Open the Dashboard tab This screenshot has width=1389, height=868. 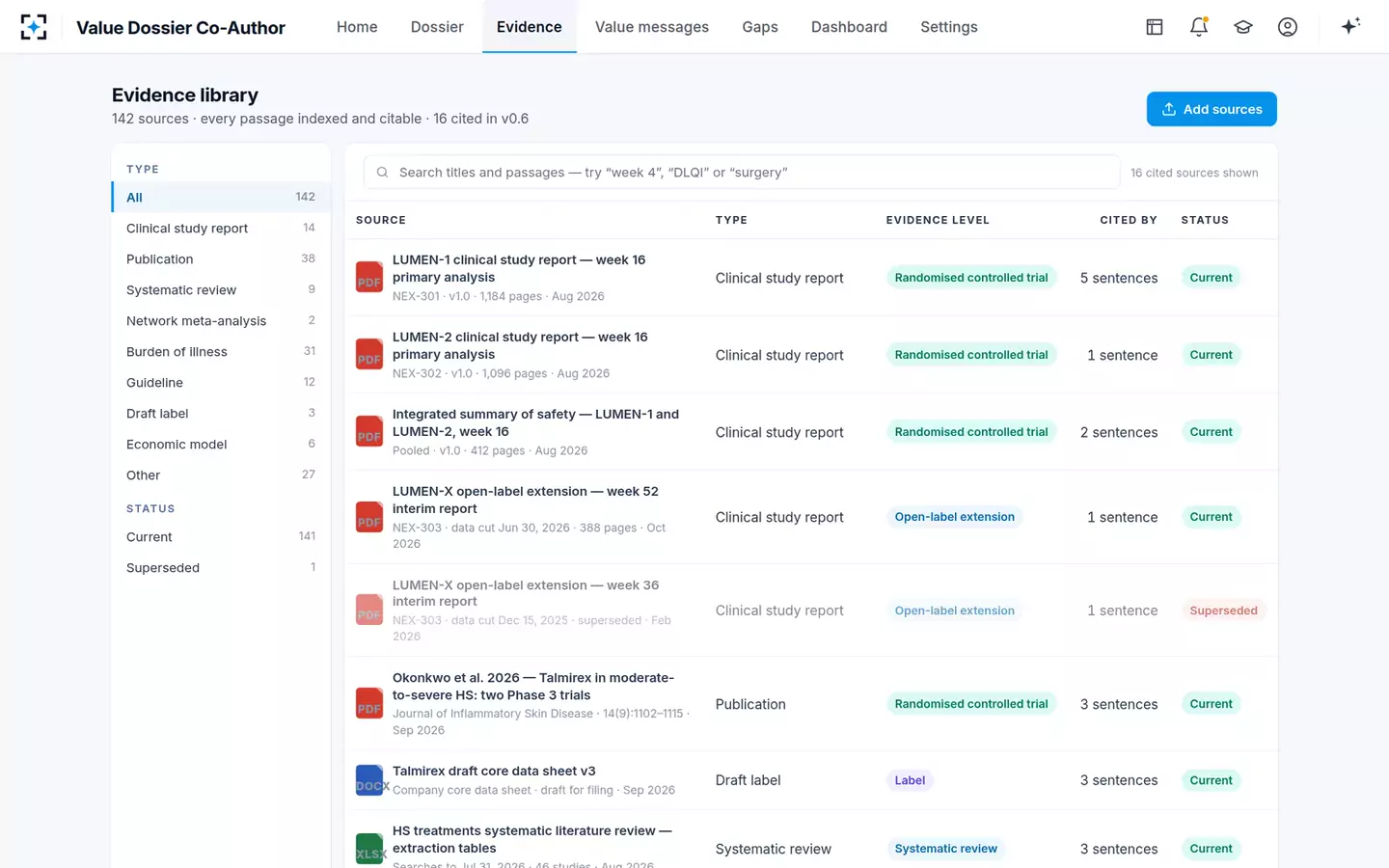(849, 27)
